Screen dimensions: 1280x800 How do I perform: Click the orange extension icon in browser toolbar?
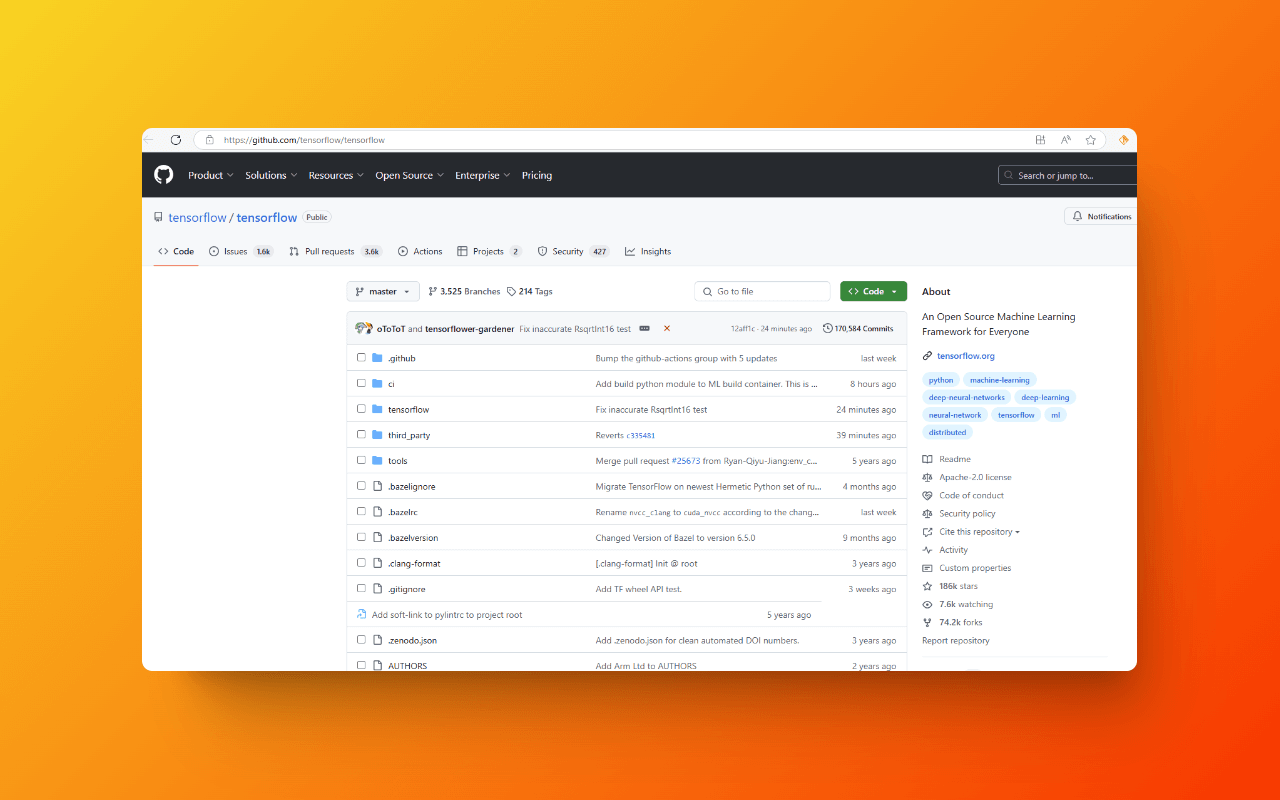click(1124, 140)
